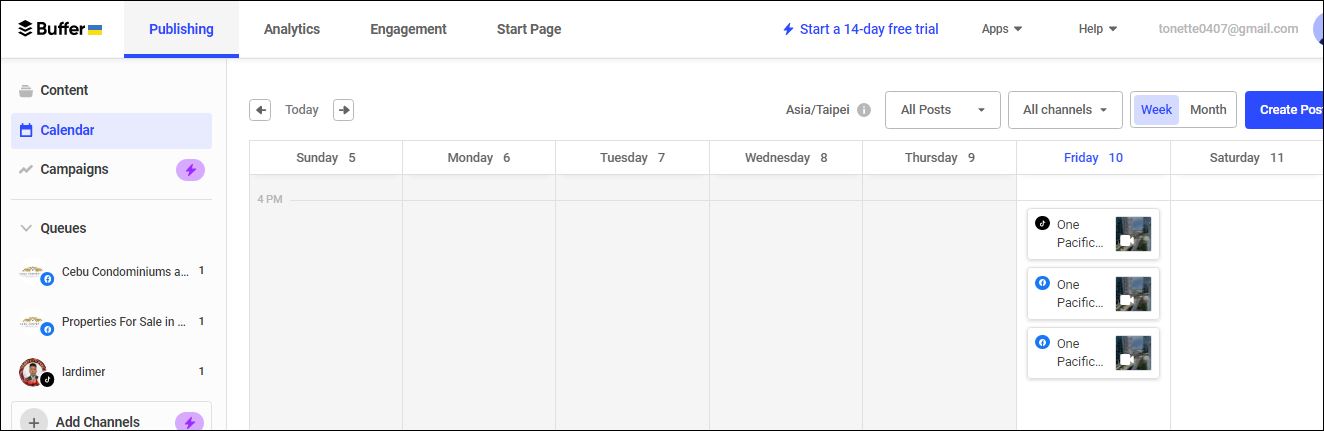
Task: Open the All Posts filter dropdown
Action: 942,110
